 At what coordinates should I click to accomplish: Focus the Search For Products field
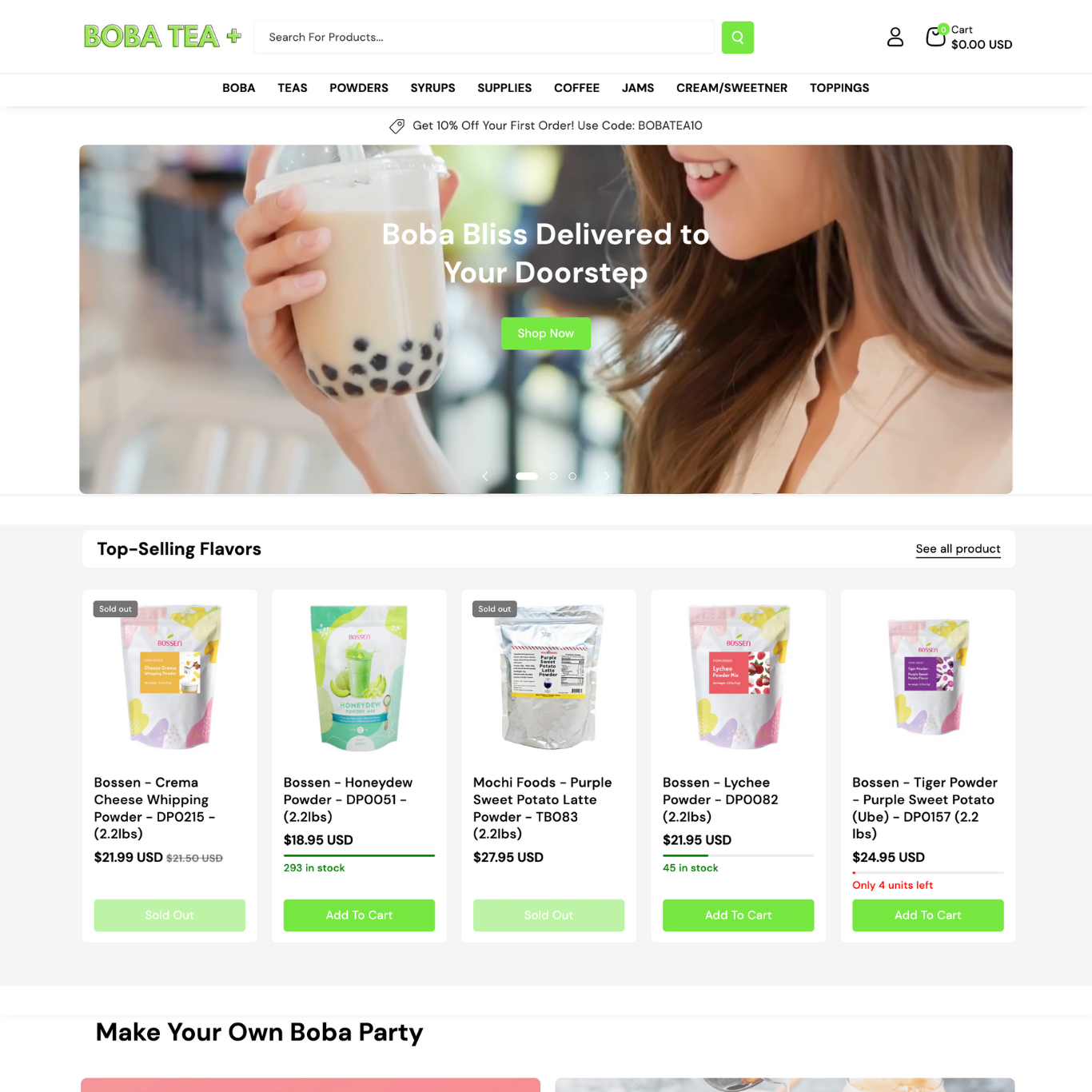point(484,38)
